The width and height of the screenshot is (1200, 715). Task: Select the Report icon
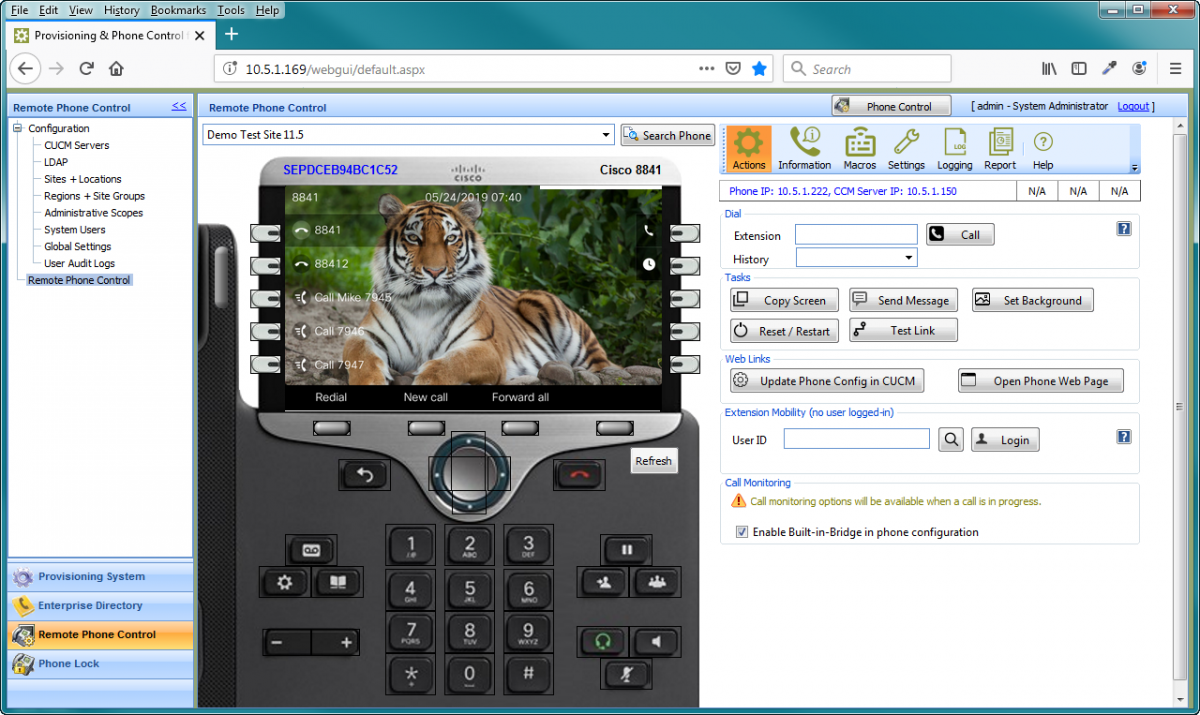[999, 148]
